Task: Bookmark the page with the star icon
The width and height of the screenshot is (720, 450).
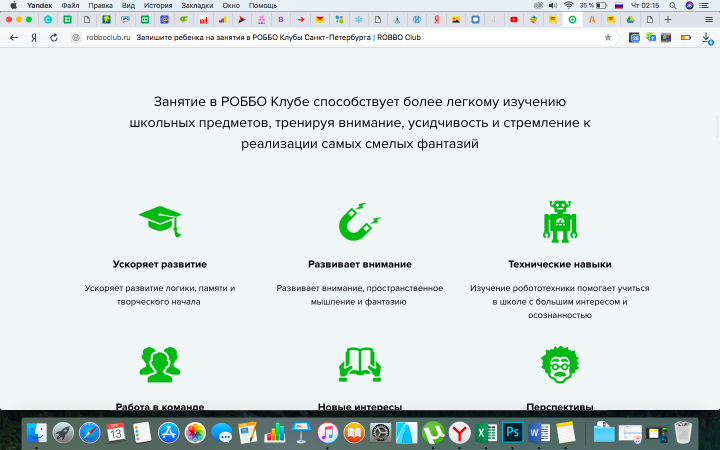Action: pos(608,38)
